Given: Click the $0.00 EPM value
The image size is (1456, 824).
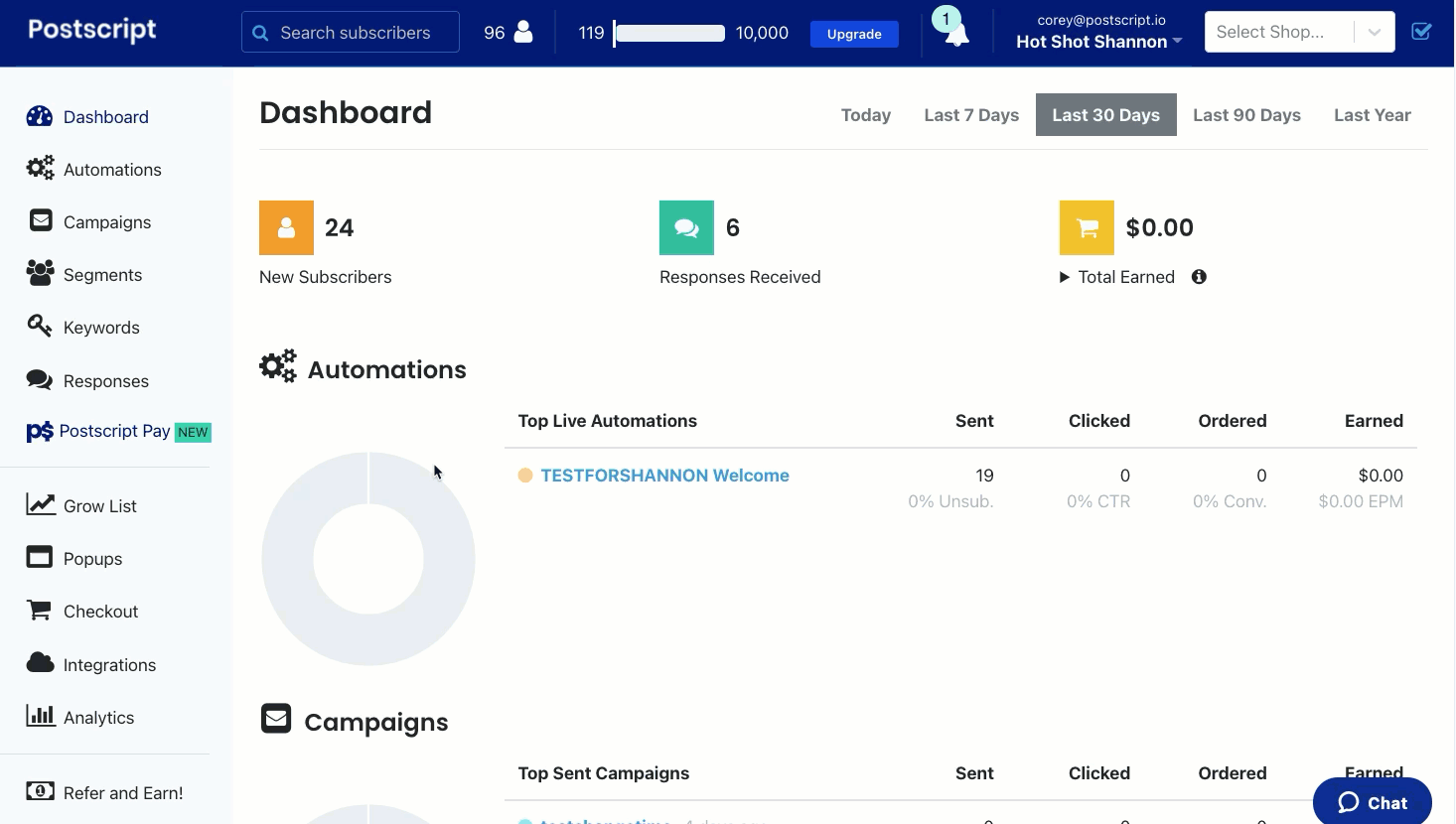Looking at the screenshot, I should [x=1361, y=501].
